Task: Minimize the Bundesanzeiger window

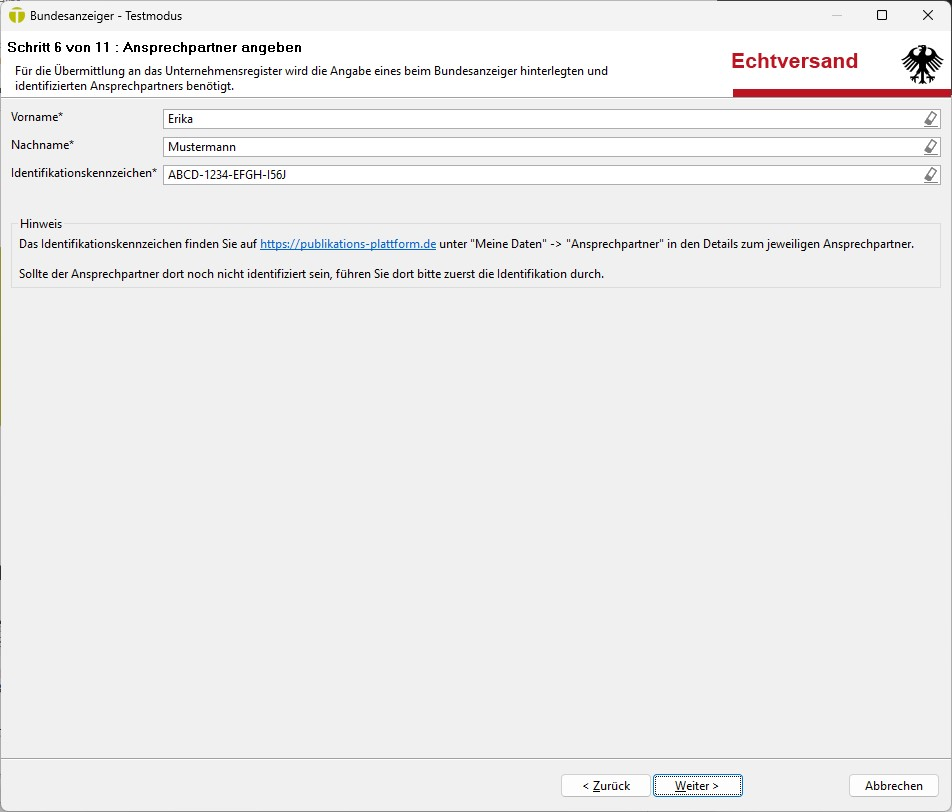Action: point(836,16)
